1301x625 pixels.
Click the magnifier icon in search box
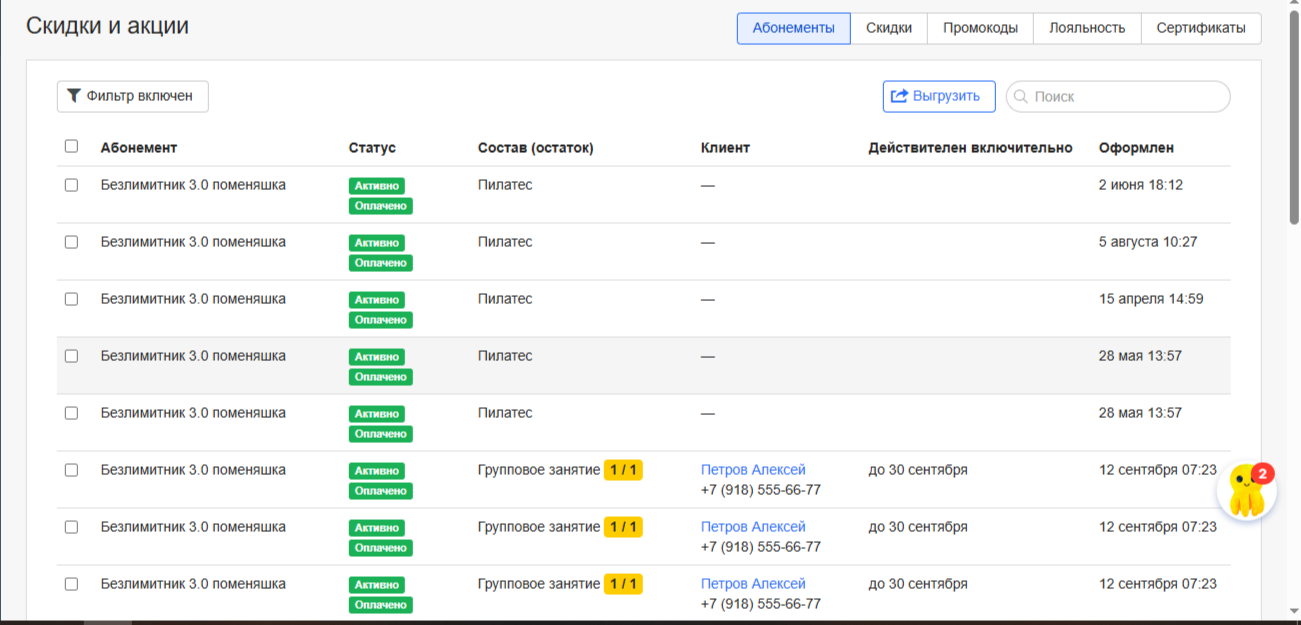tap(1021, 97)
